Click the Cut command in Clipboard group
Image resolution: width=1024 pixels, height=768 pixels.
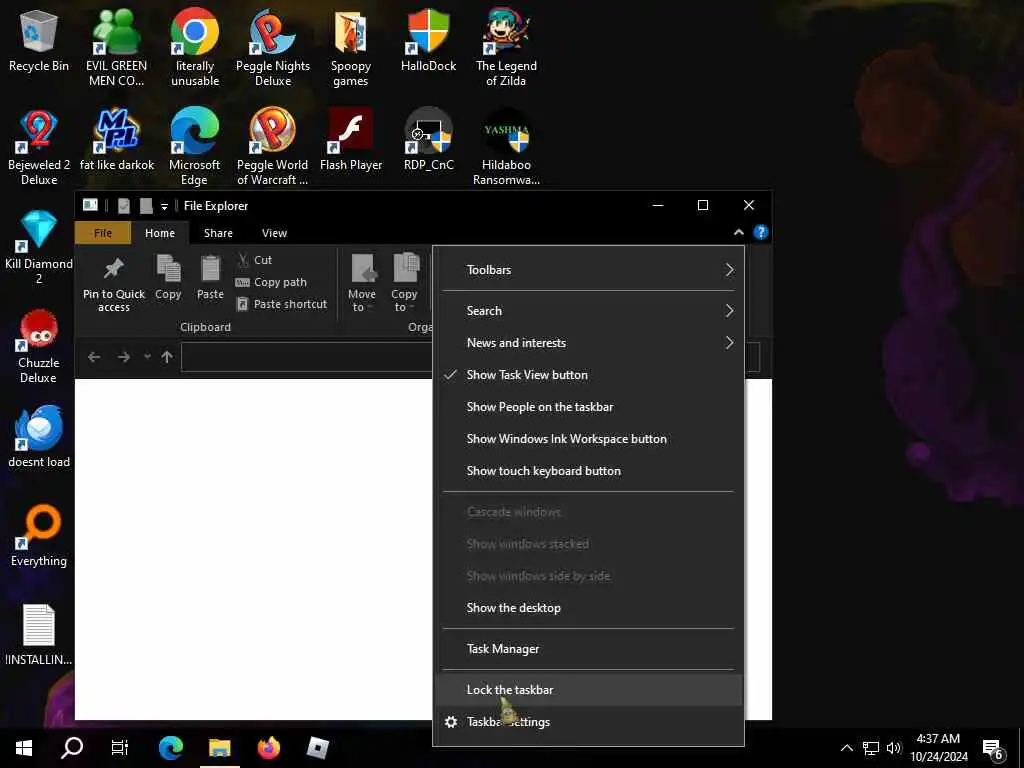pos(254,260)
